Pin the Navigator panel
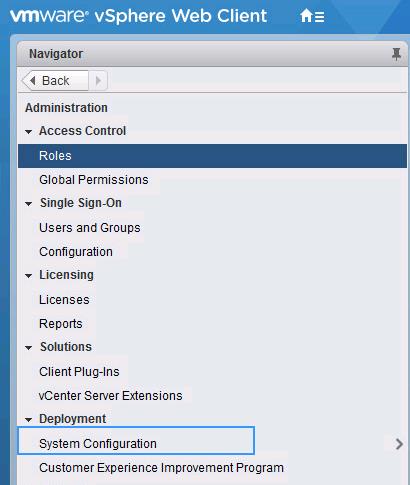The image size is (410, 485). 396,54
